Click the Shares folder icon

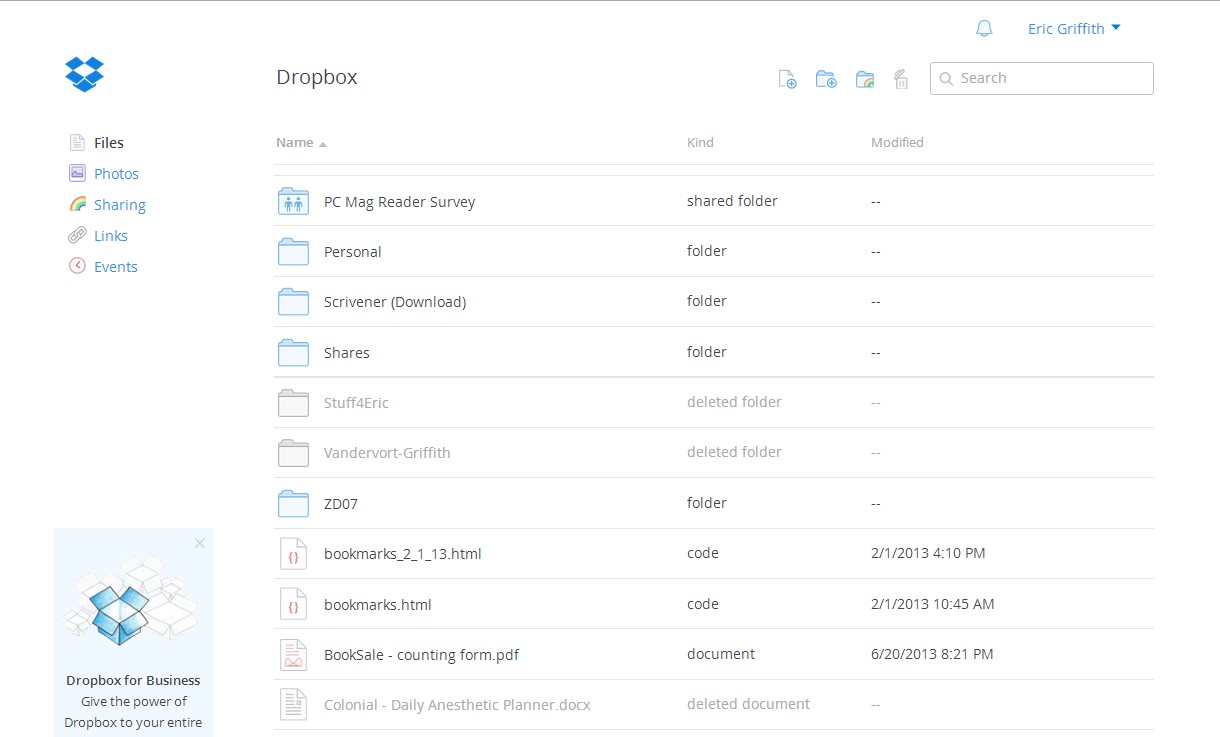point(293,353)
